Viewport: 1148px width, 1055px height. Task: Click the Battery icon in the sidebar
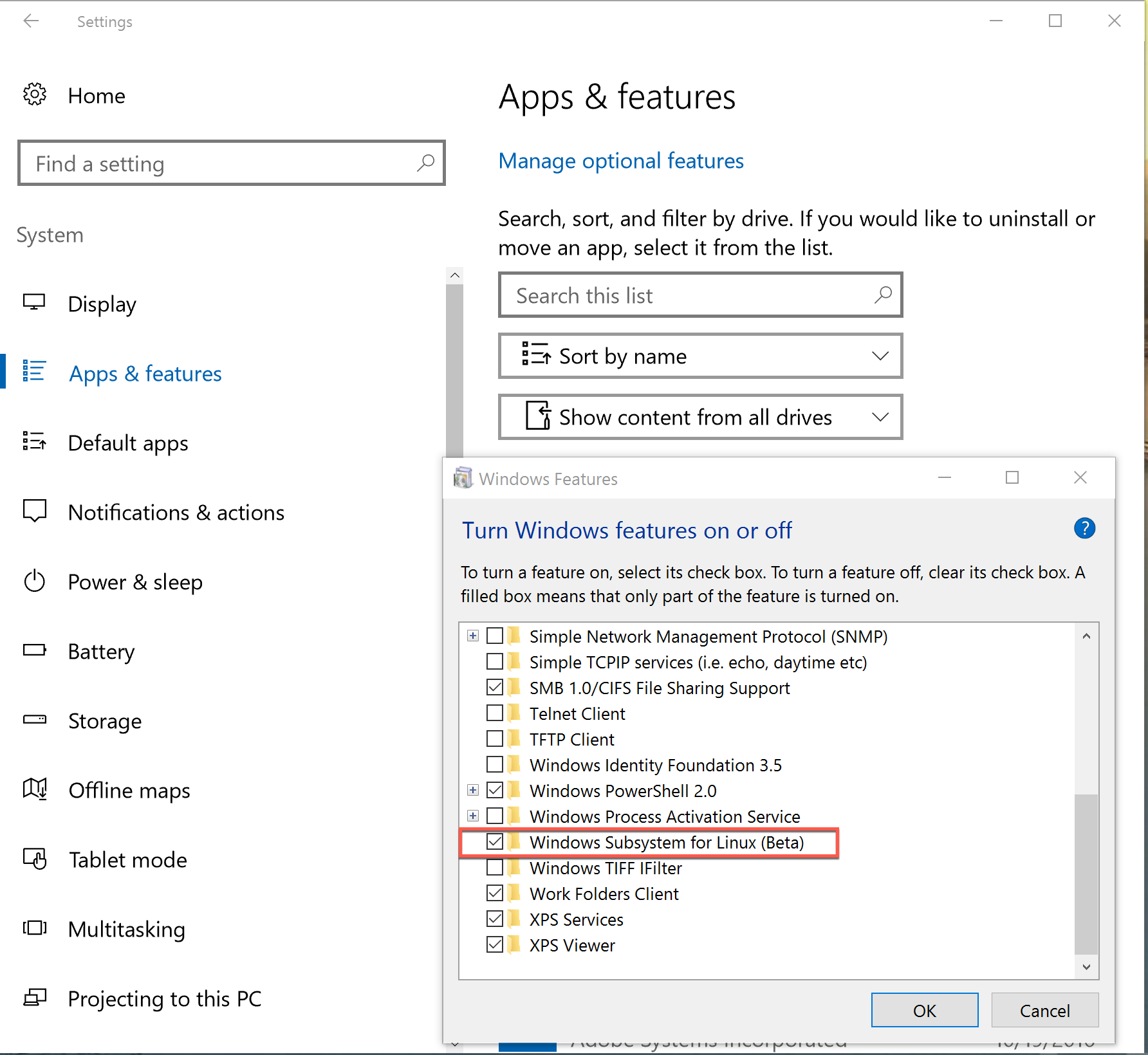tap(34, 650)
